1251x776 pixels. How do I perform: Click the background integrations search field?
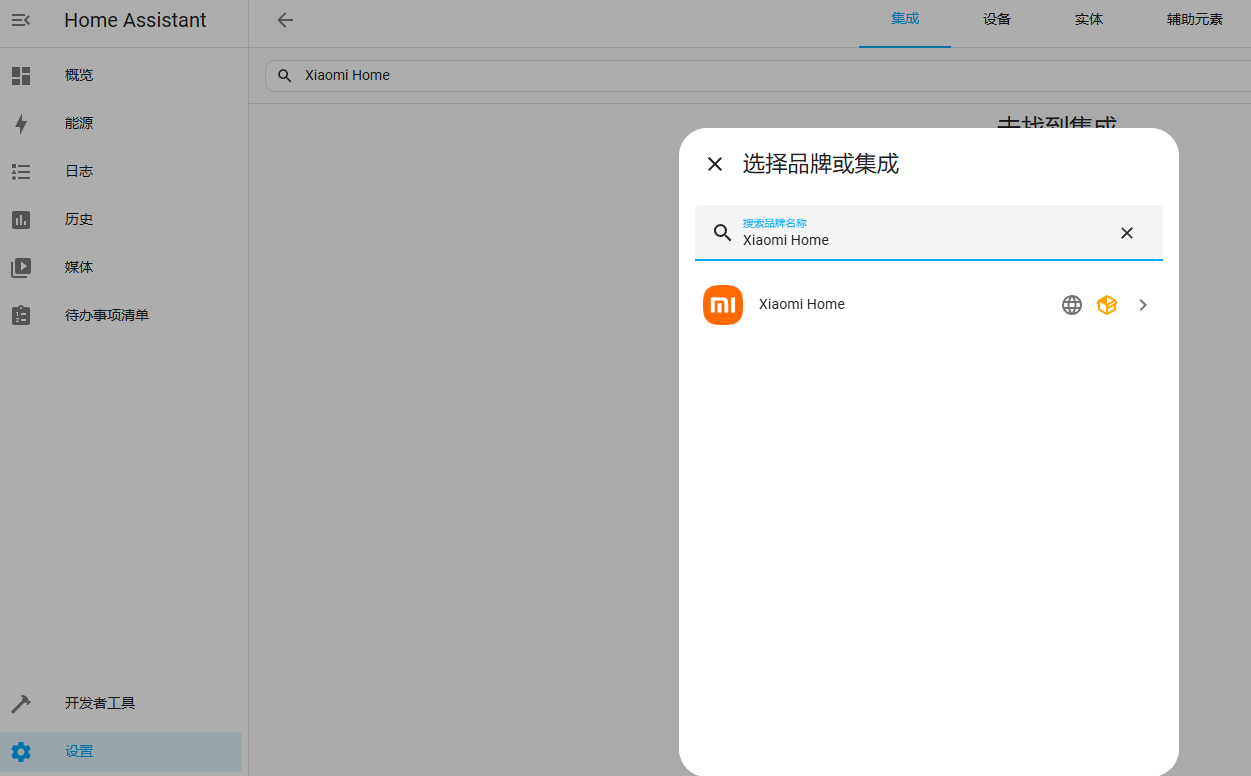click(758, 75)
